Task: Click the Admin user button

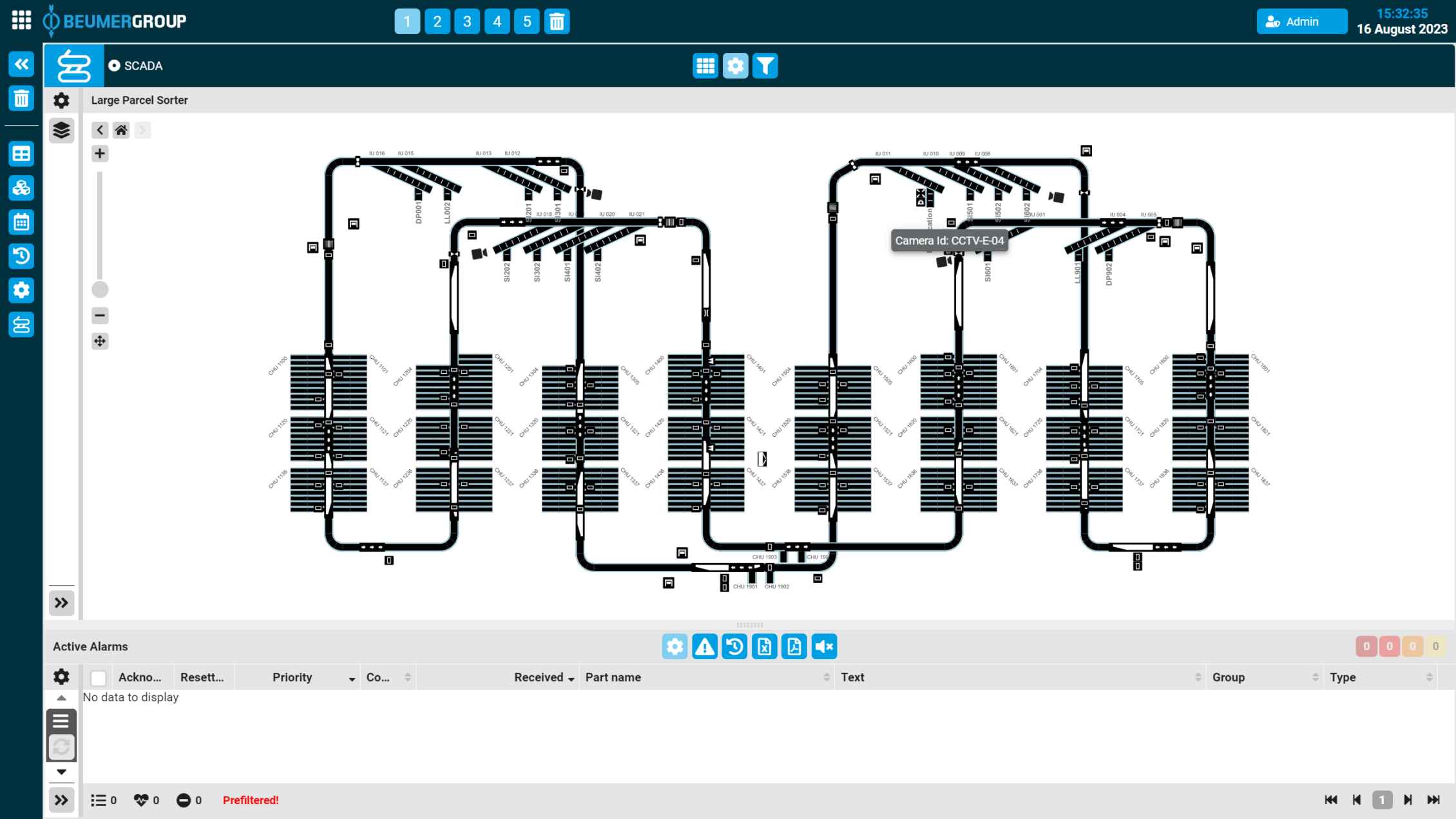Action: point(1301,21)
